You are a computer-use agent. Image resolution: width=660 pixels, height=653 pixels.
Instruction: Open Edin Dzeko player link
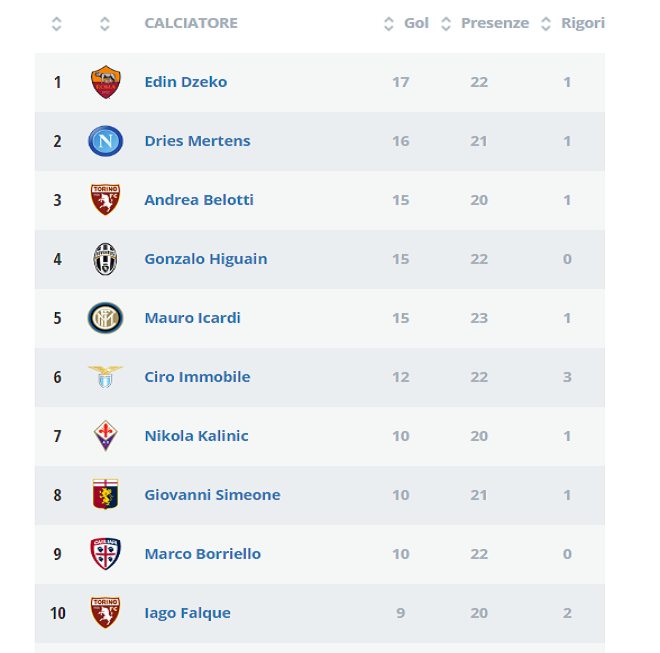pos(186,82)
